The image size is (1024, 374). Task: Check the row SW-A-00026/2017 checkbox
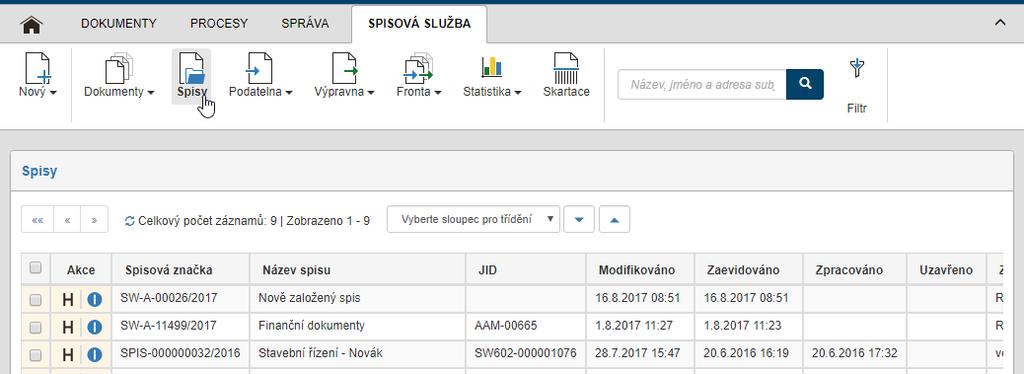click(x=35, y=300)
